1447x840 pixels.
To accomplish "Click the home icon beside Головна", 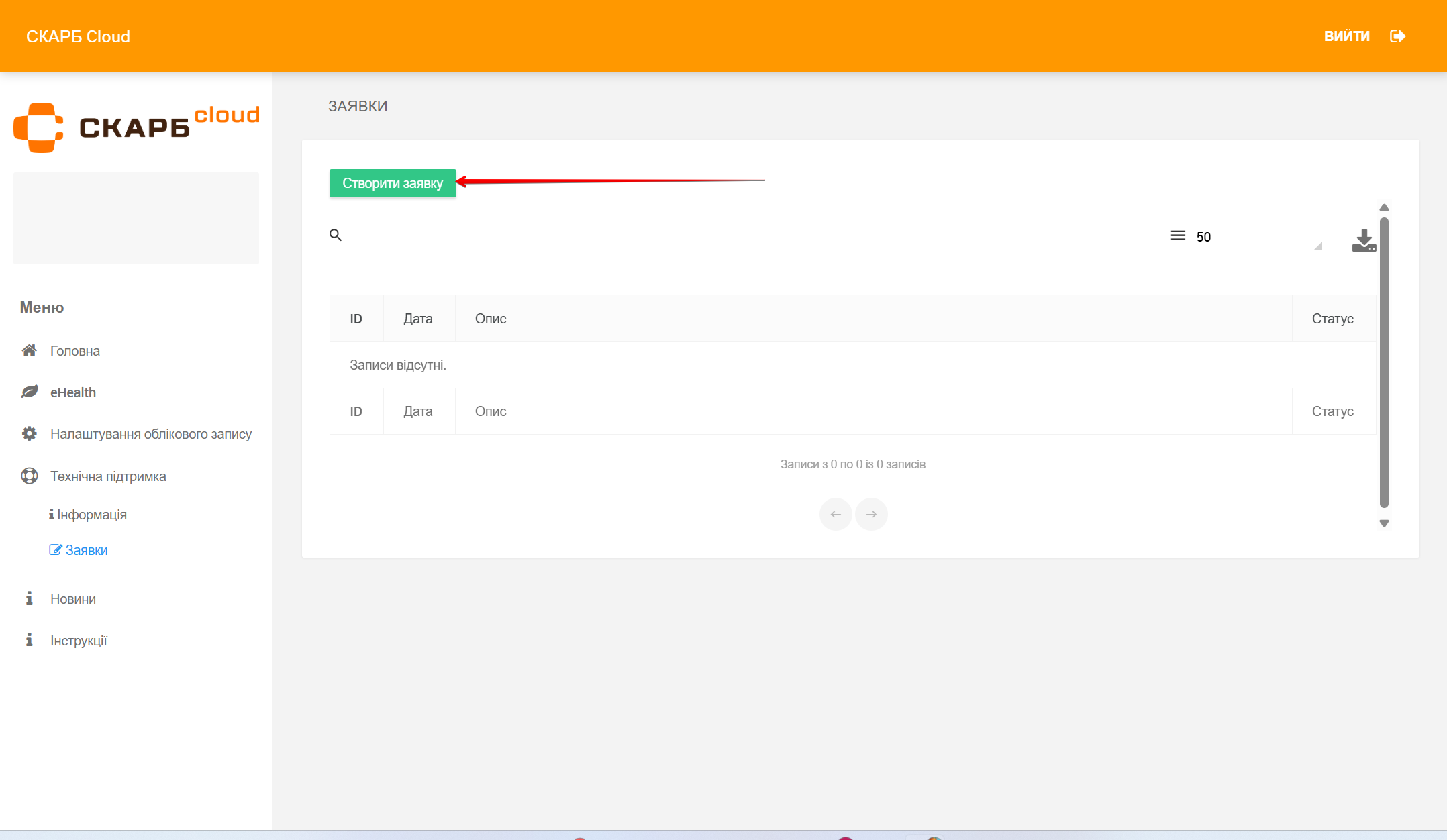I will point(29,350).
